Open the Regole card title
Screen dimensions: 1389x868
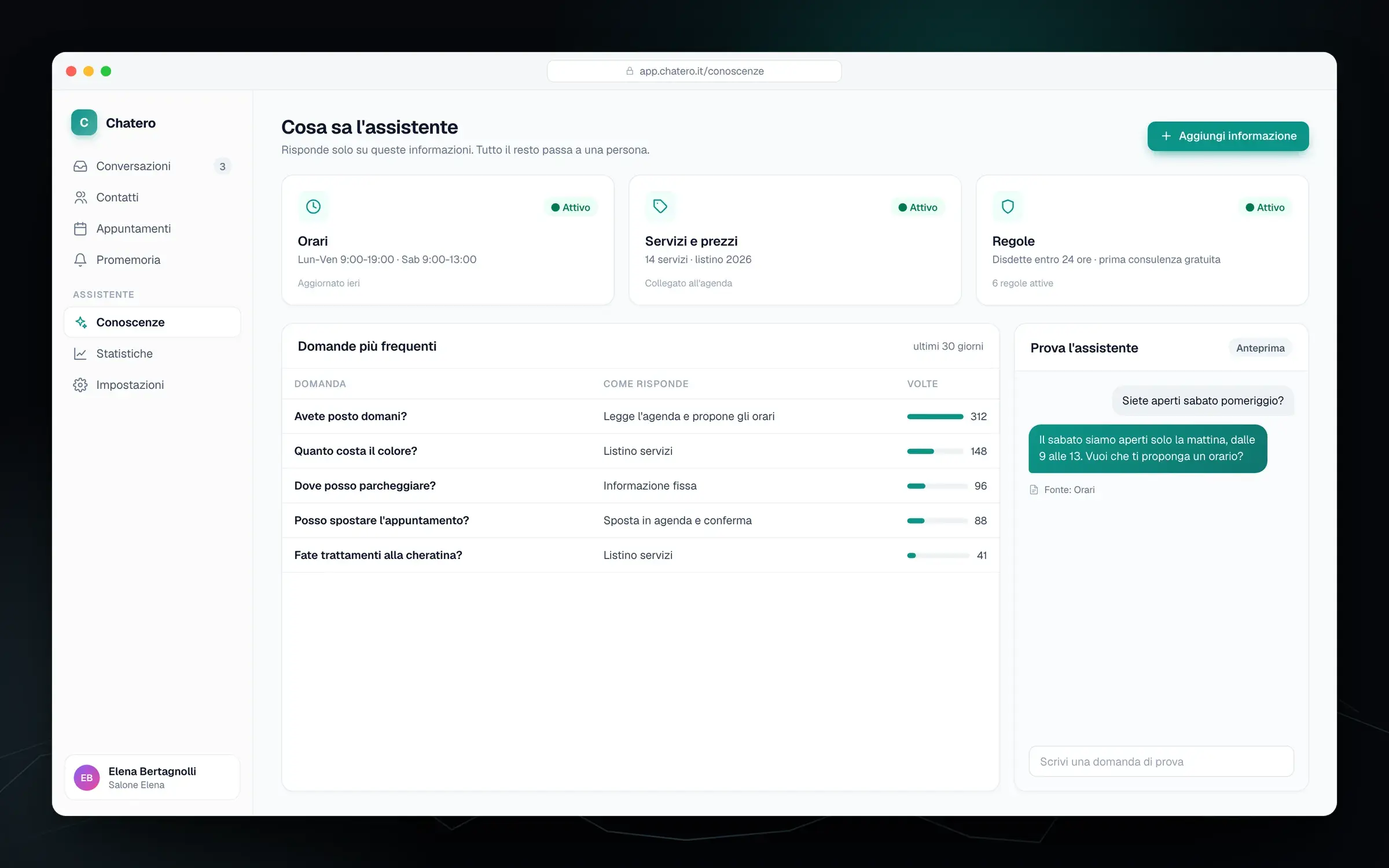[x=1013, y=241]
